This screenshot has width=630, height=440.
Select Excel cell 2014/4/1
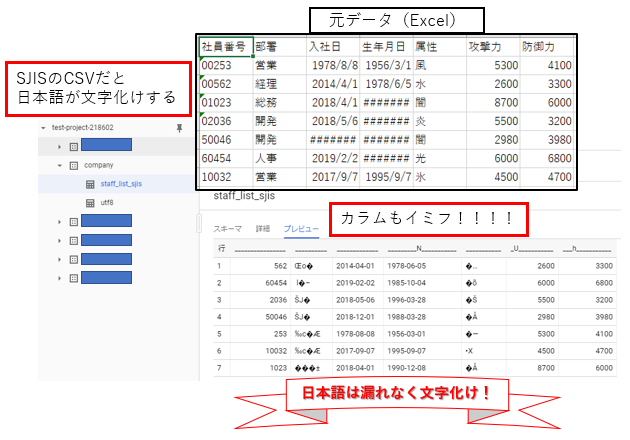tap(333, 84)
